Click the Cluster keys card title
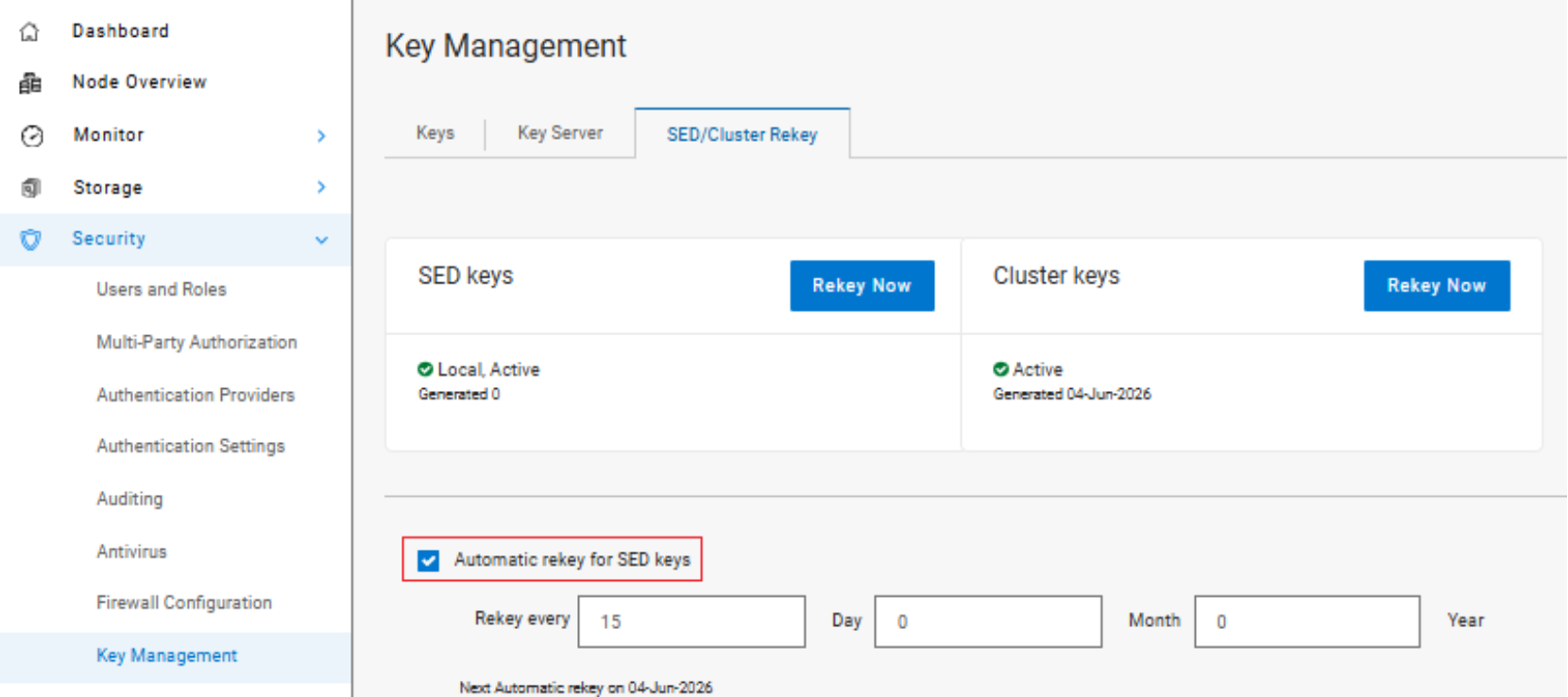 coord(1056,276)
